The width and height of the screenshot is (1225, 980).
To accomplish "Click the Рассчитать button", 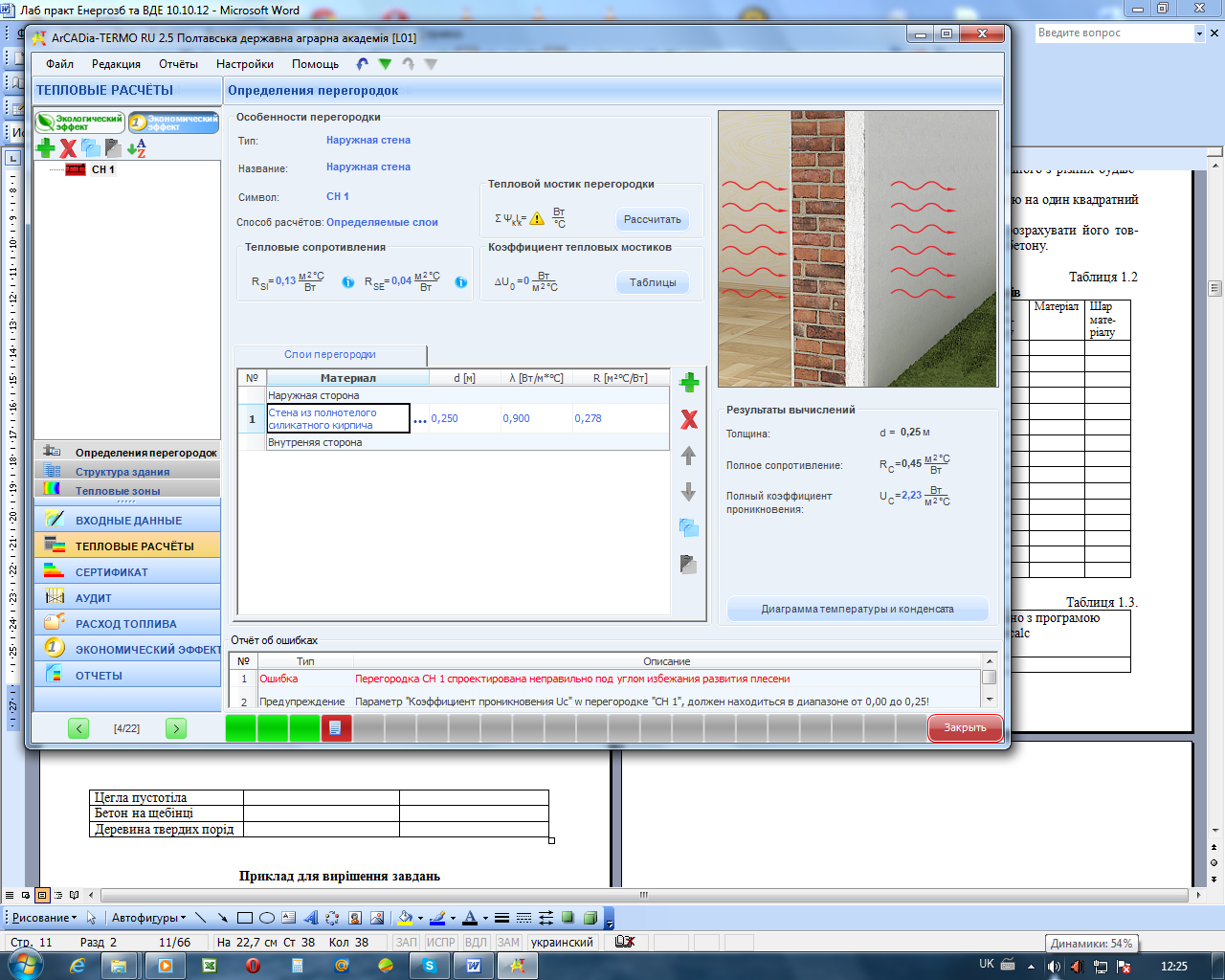I will (653, 219).
